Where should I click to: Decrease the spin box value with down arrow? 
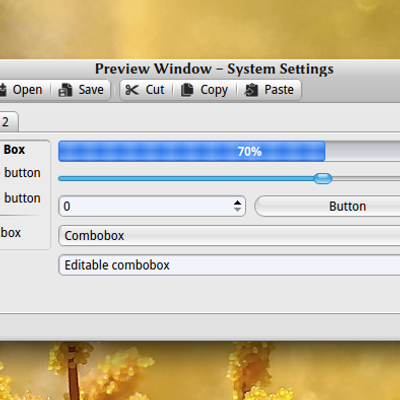click(x=237, y=209)
